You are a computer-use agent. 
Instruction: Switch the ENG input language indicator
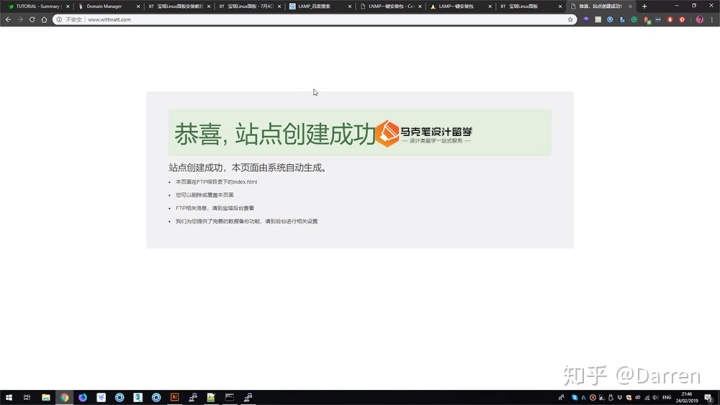point(667,397)
